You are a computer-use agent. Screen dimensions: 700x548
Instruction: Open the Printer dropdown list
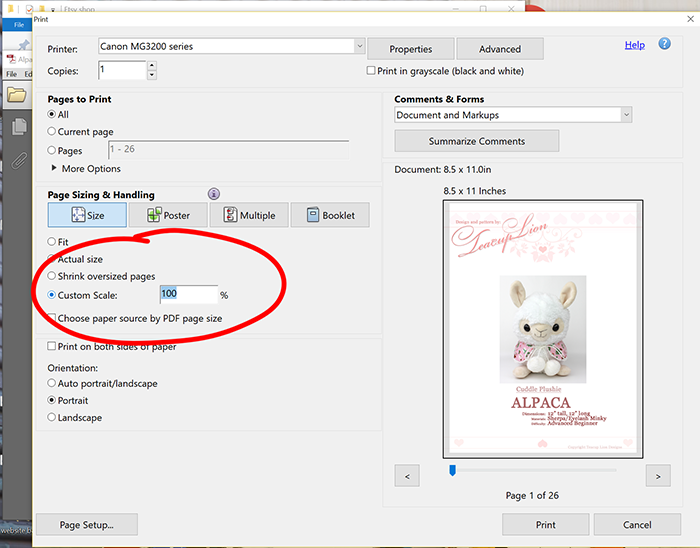[x=359, y=46]
